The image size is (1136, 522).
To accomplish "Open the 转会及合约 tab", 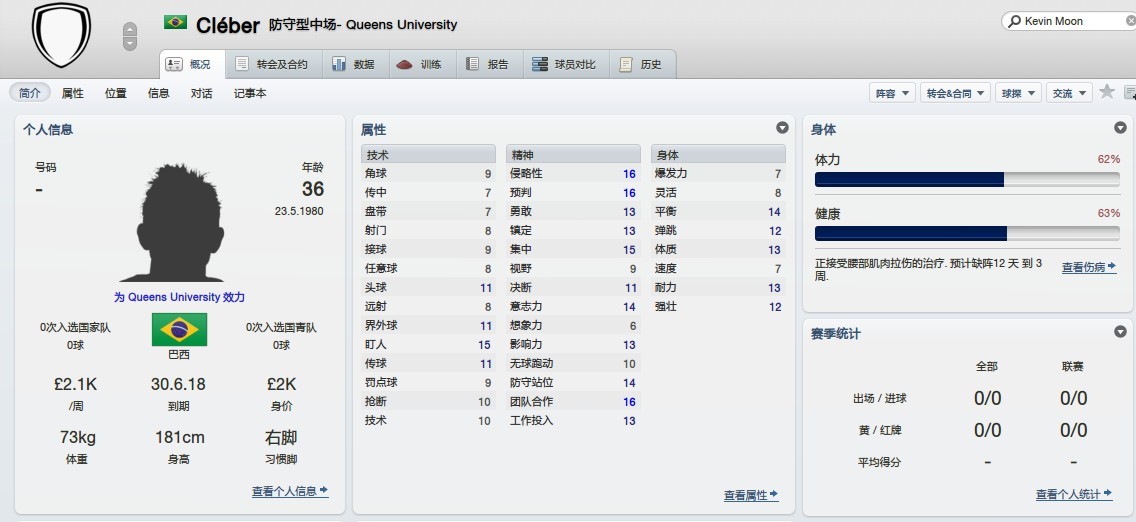I will 273,64.
